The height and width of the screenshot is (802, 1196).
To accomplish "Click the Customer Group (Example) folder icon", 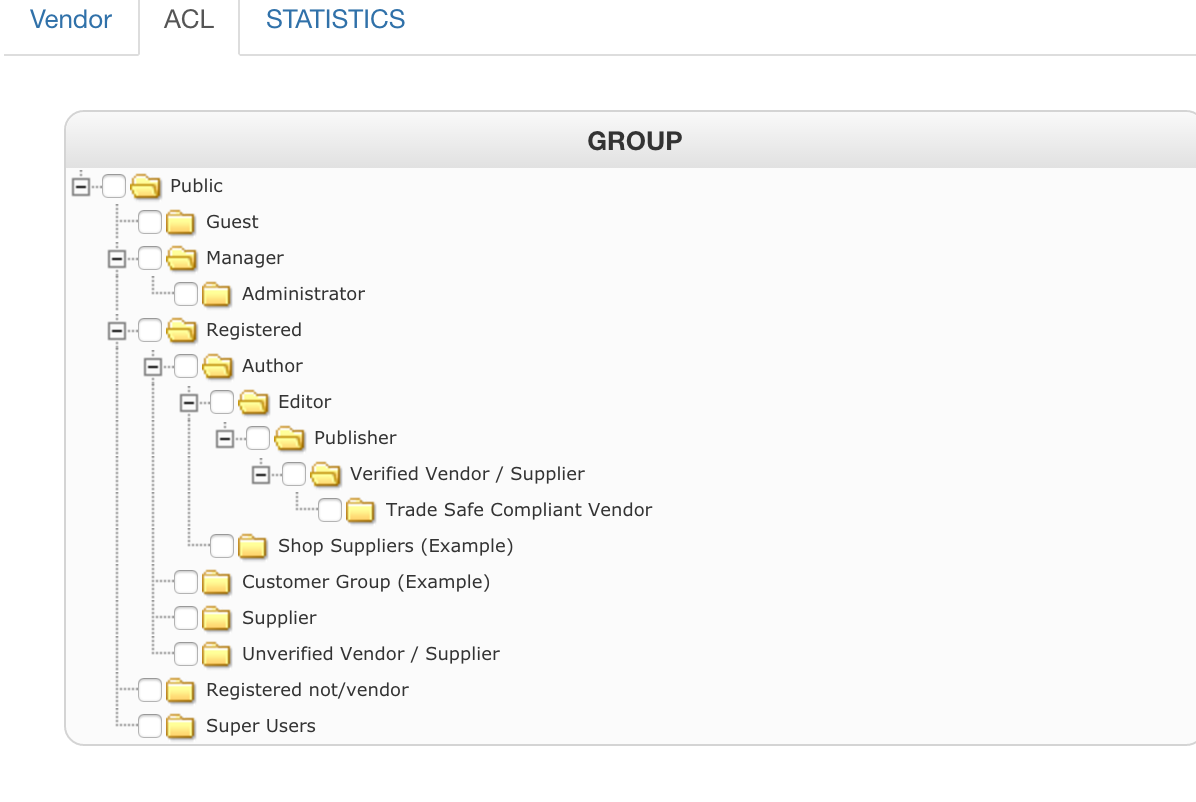I will [x=217, y=582].
